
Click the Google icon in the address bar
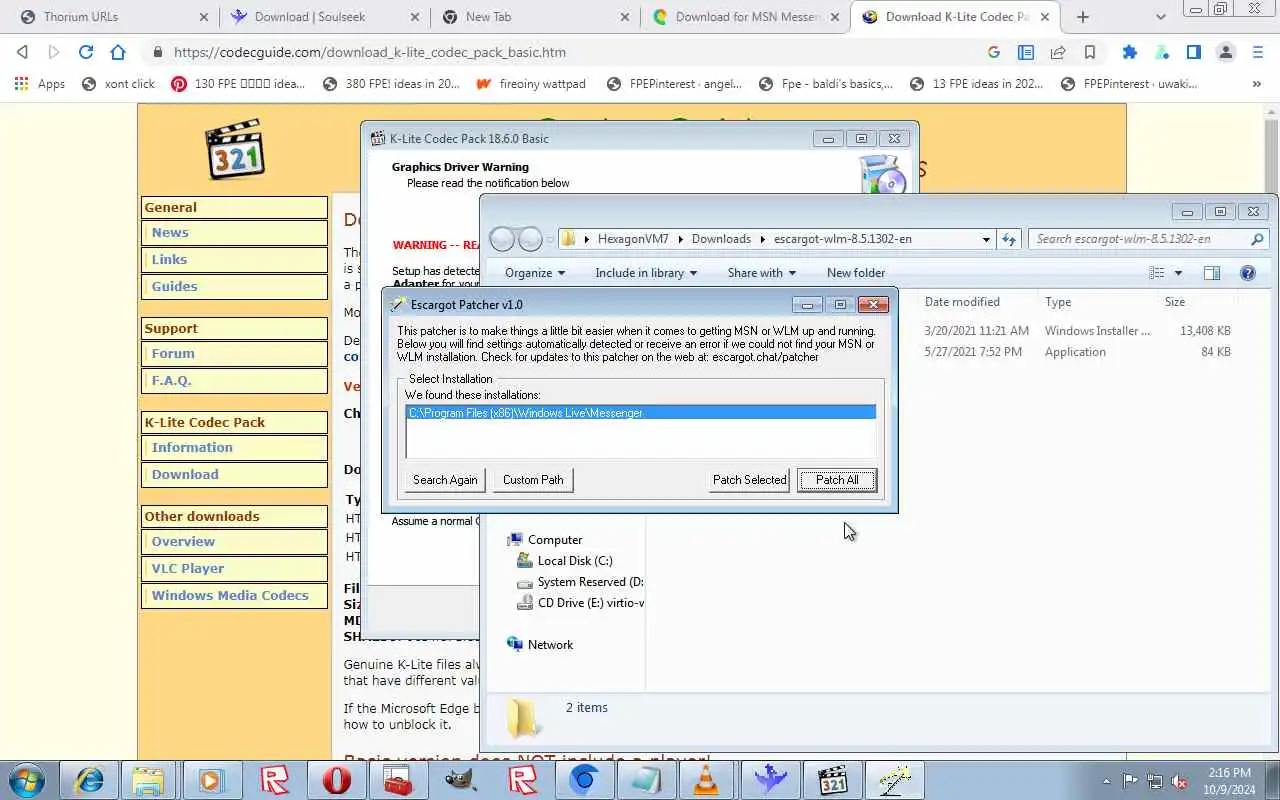(993, 52)
